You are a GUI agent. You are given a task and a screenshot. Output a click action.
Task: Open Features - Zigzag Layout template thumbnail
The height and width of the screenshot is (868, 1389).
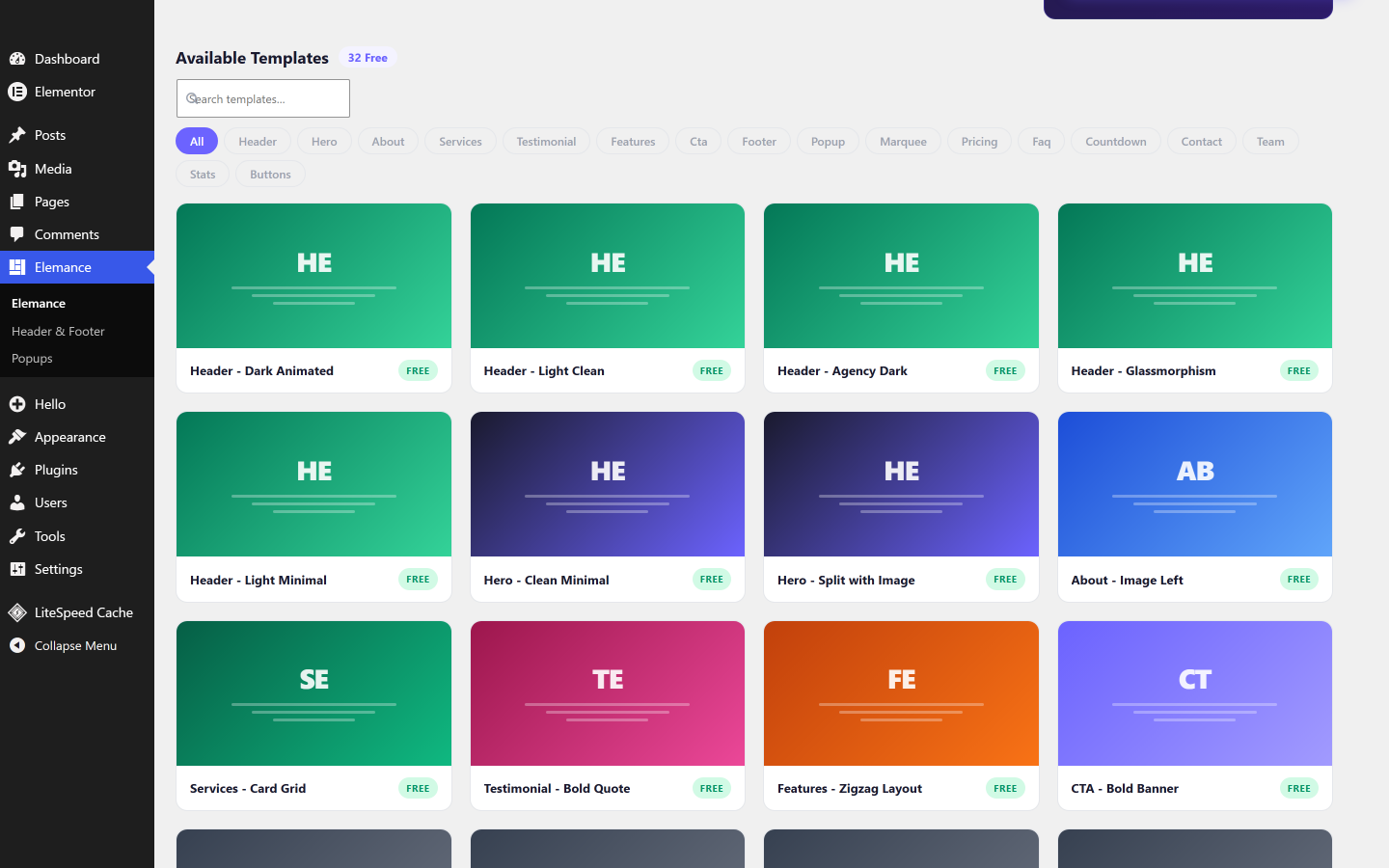901,693
